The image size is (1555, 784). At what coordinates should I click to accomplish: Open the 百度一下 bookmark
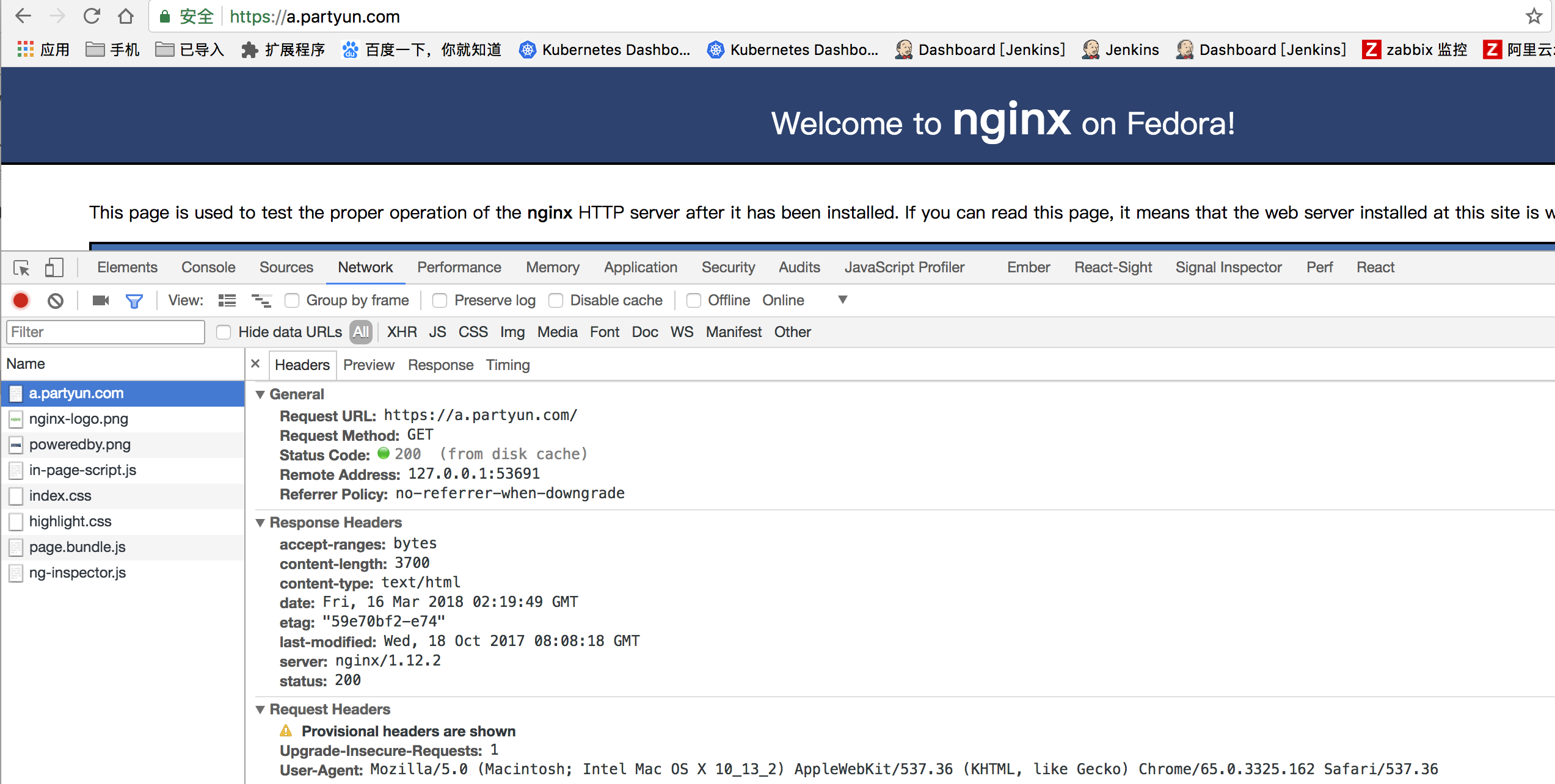point(422,49)
